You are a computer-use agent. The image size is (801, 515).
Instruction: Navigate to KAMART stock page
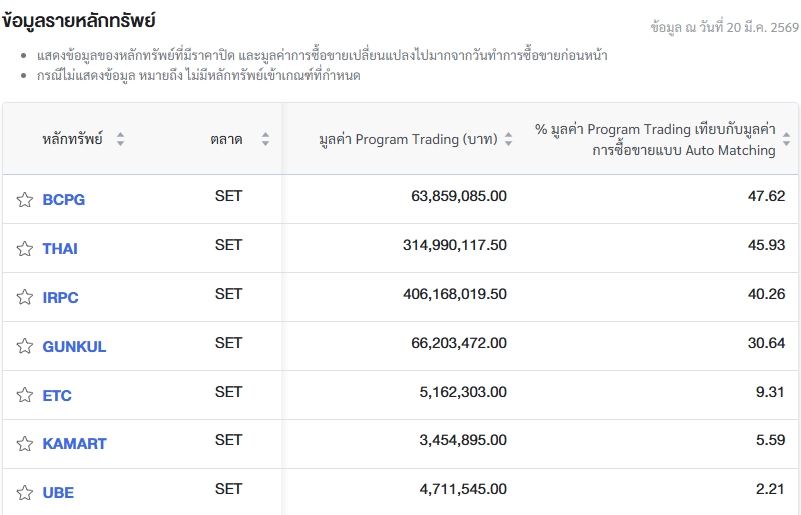coord(74,444)
